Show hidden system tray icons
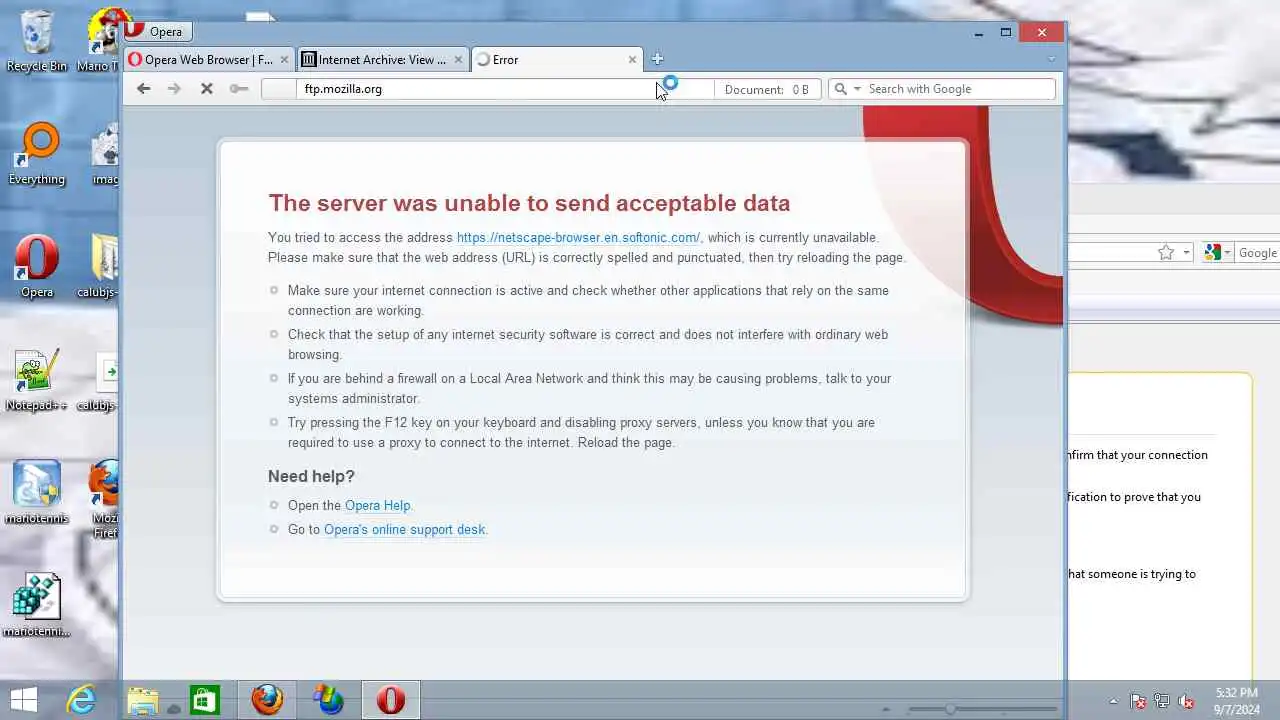 point(1114,701)
